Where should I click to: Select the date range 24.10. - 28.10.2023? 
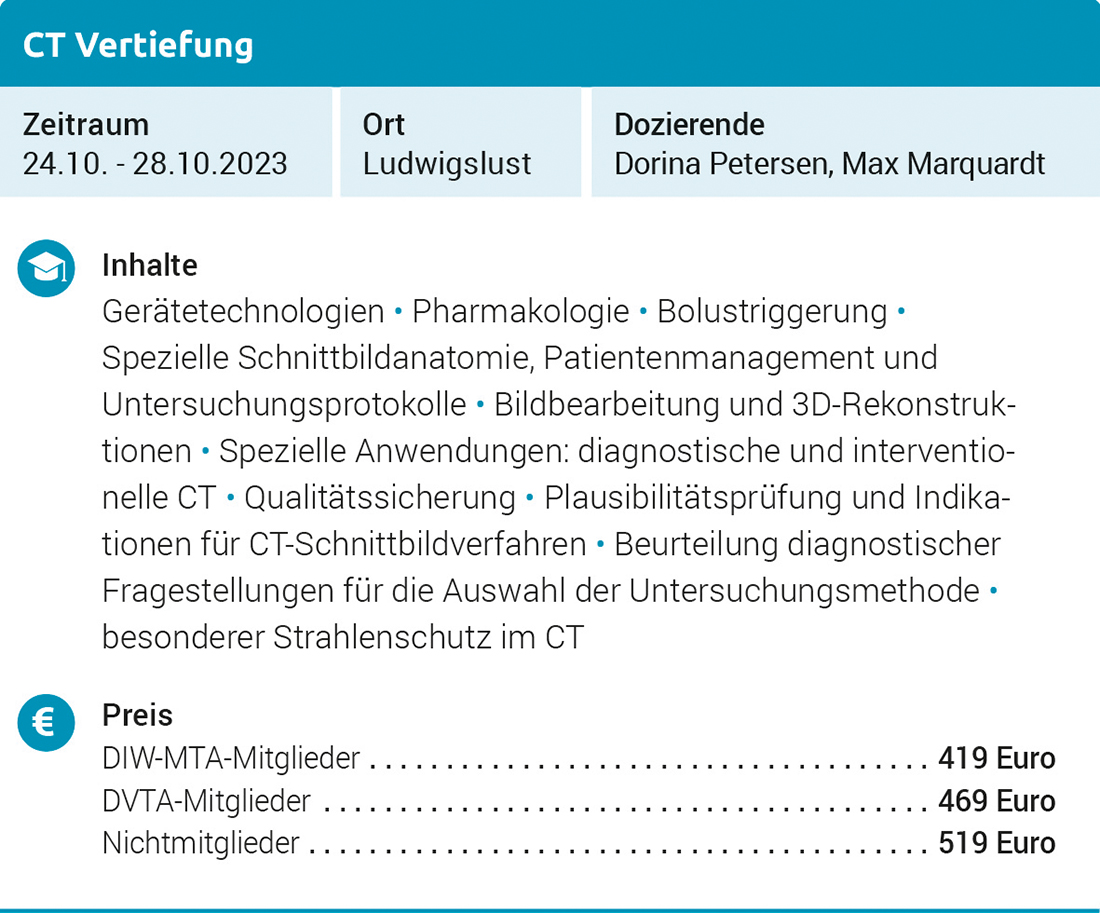[x=155, y=163]
